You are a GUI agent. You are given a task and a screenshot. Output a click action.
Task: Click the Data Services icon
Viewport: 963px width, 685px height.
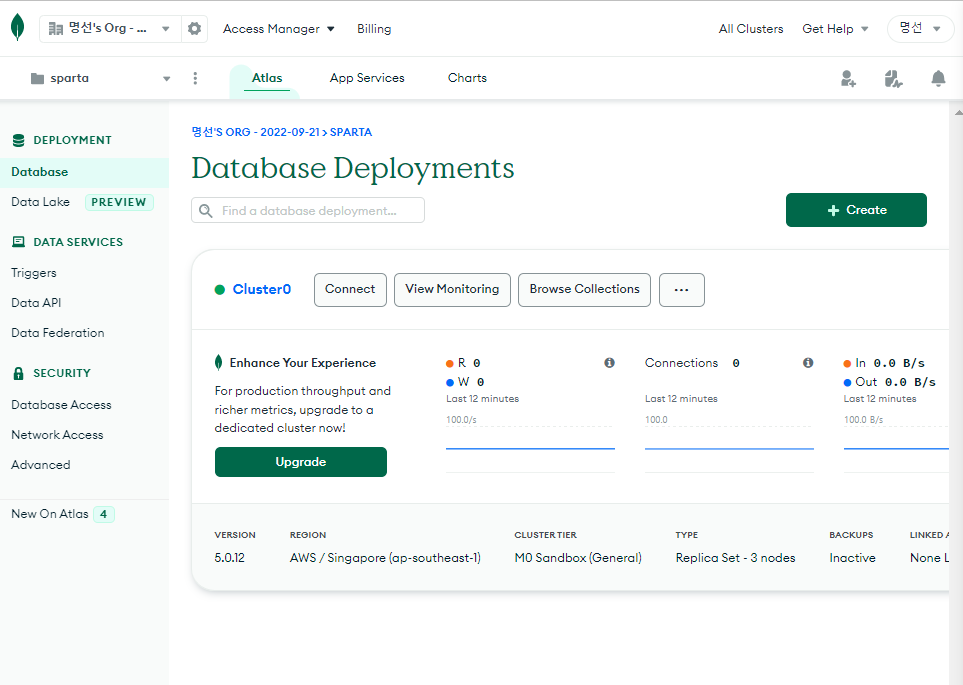18,242
